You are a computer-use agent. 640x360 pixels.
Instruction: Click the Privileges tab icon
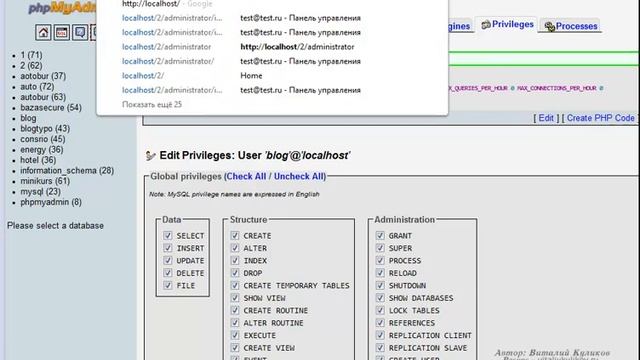[x=486, y=25]
